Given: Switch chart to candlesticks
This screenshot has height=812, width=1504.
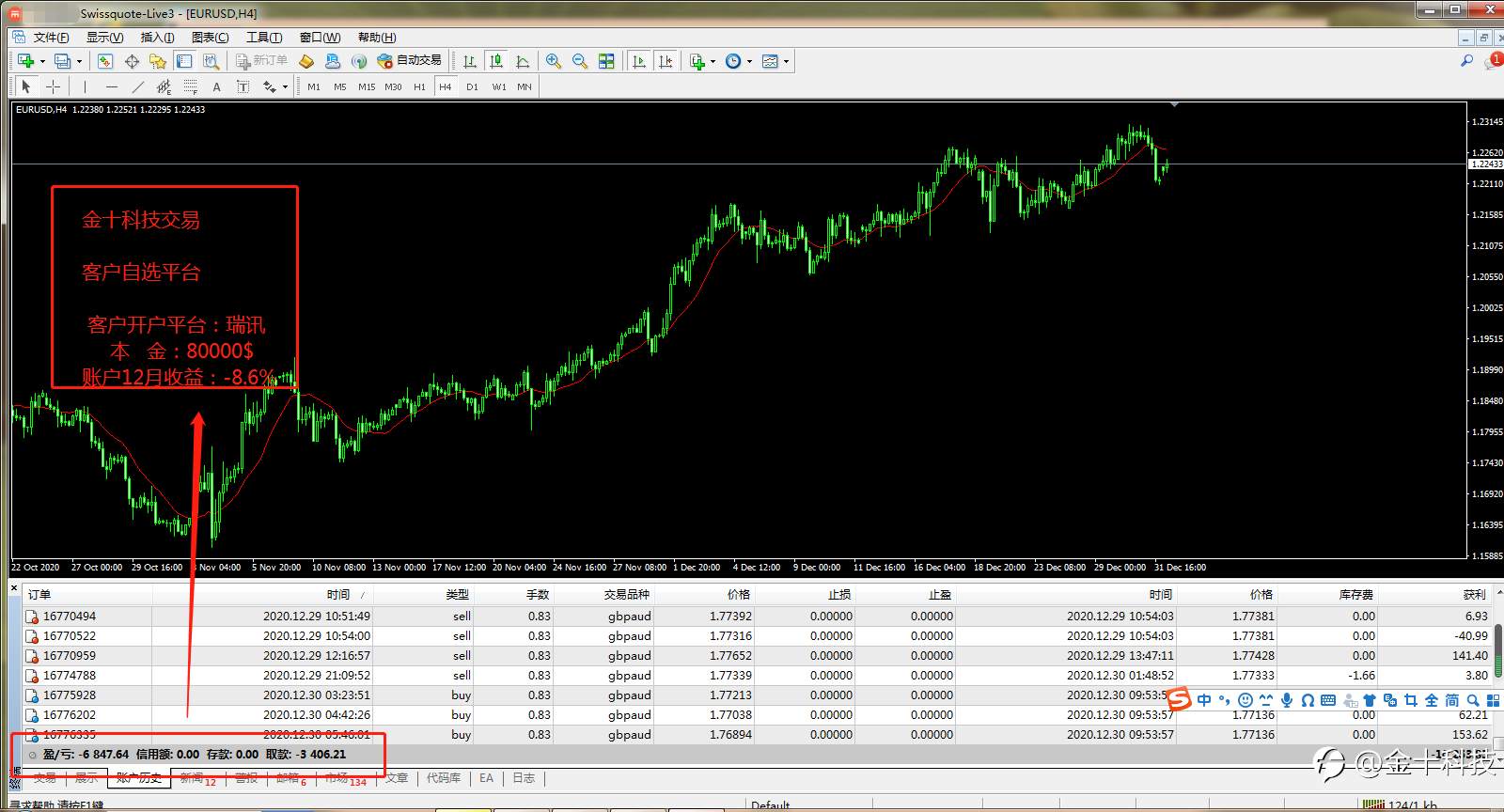Looking at the screenshot, I should [496, 61].
